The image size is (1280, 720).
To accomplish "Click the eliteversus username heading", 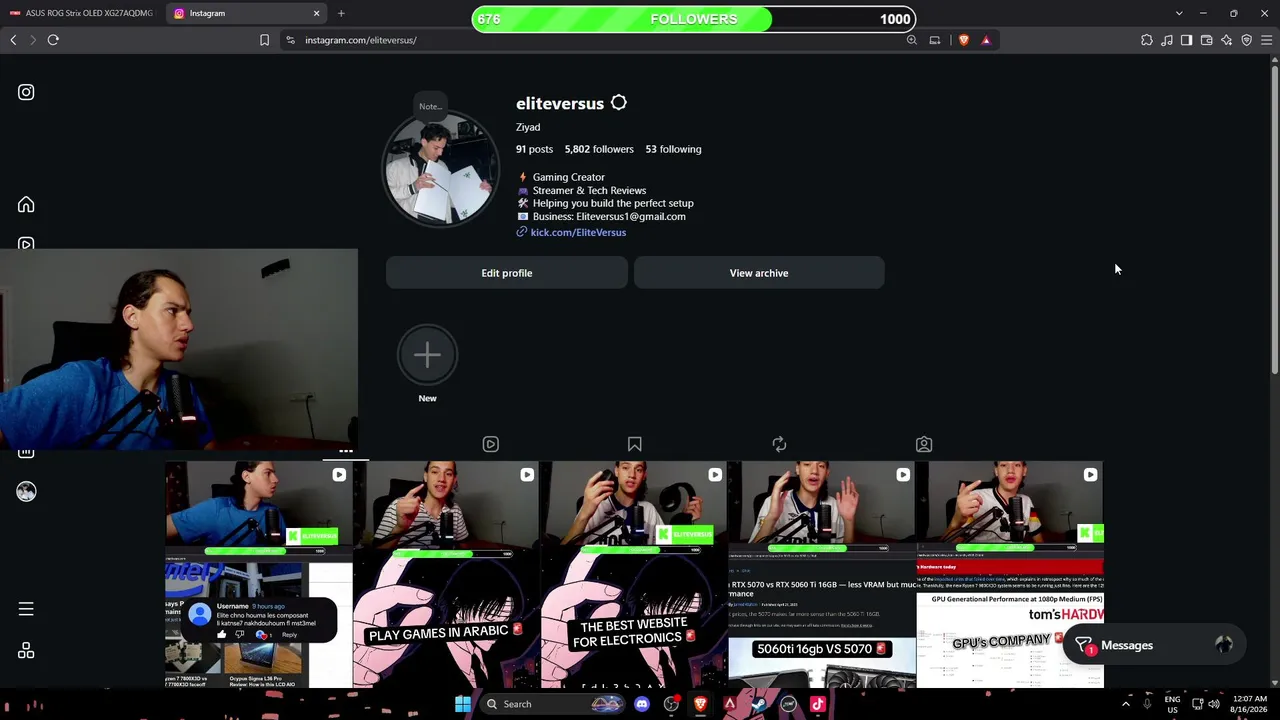I will coord(560,103).
